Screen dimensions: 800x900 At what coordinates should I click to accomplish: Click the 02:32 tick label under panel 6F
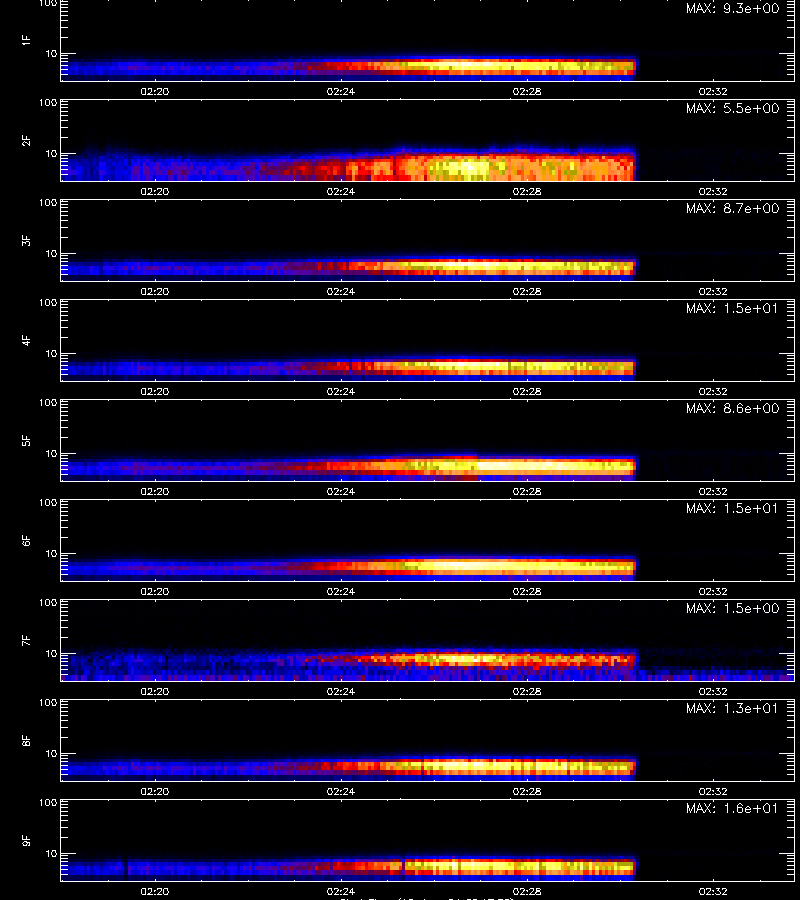click(x=713, y=591)
